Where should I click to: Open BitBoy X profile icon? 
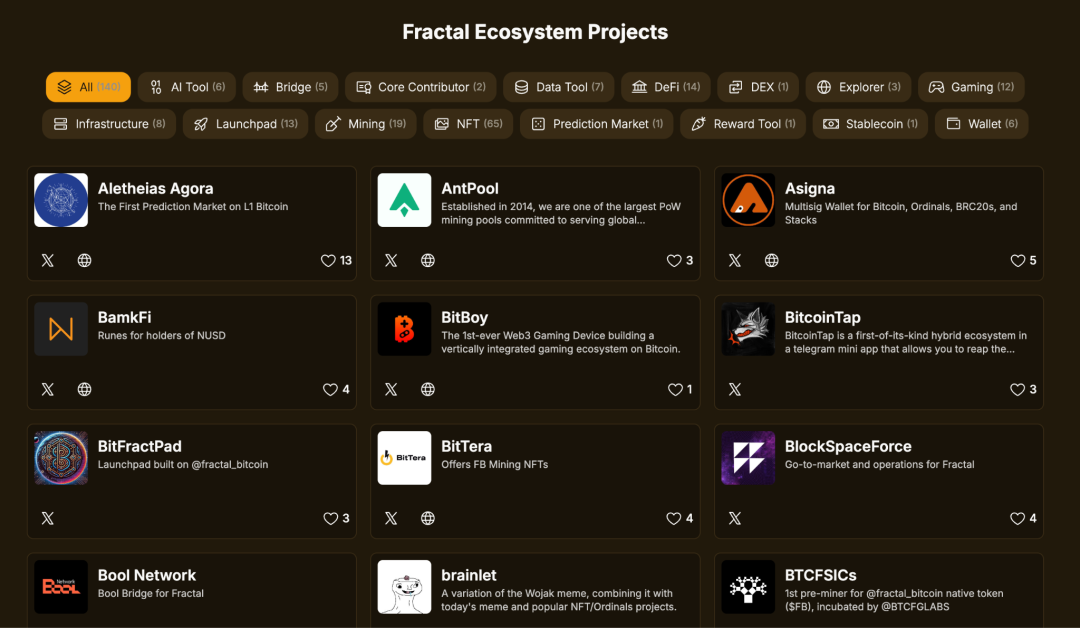tap(391, 389)
